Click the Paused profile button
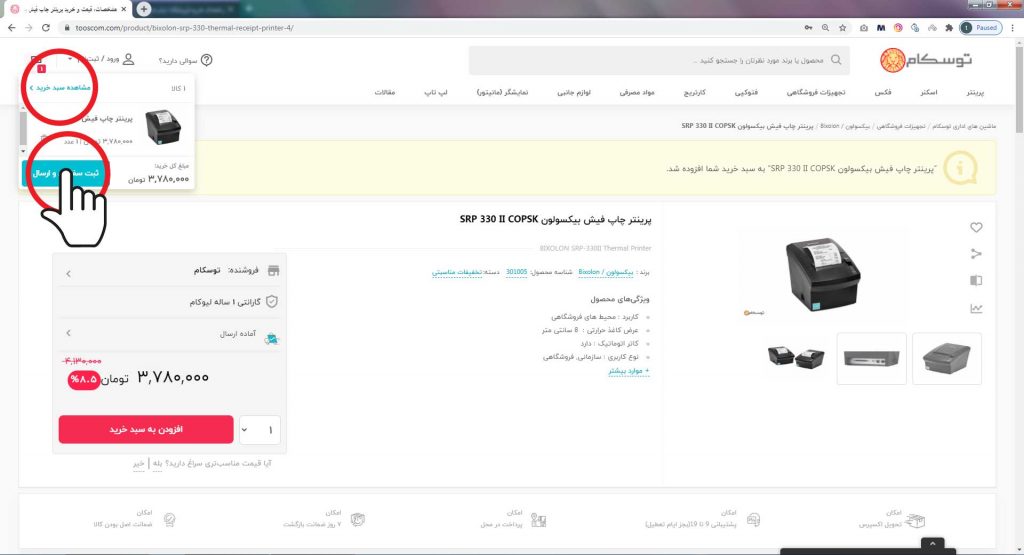This screenshot has height=555, width=1024. pyautogui.click(x=981, y=28)
